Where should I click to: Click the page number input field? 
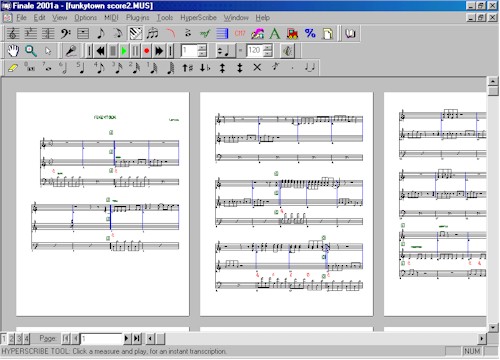[x=102, y=339]
